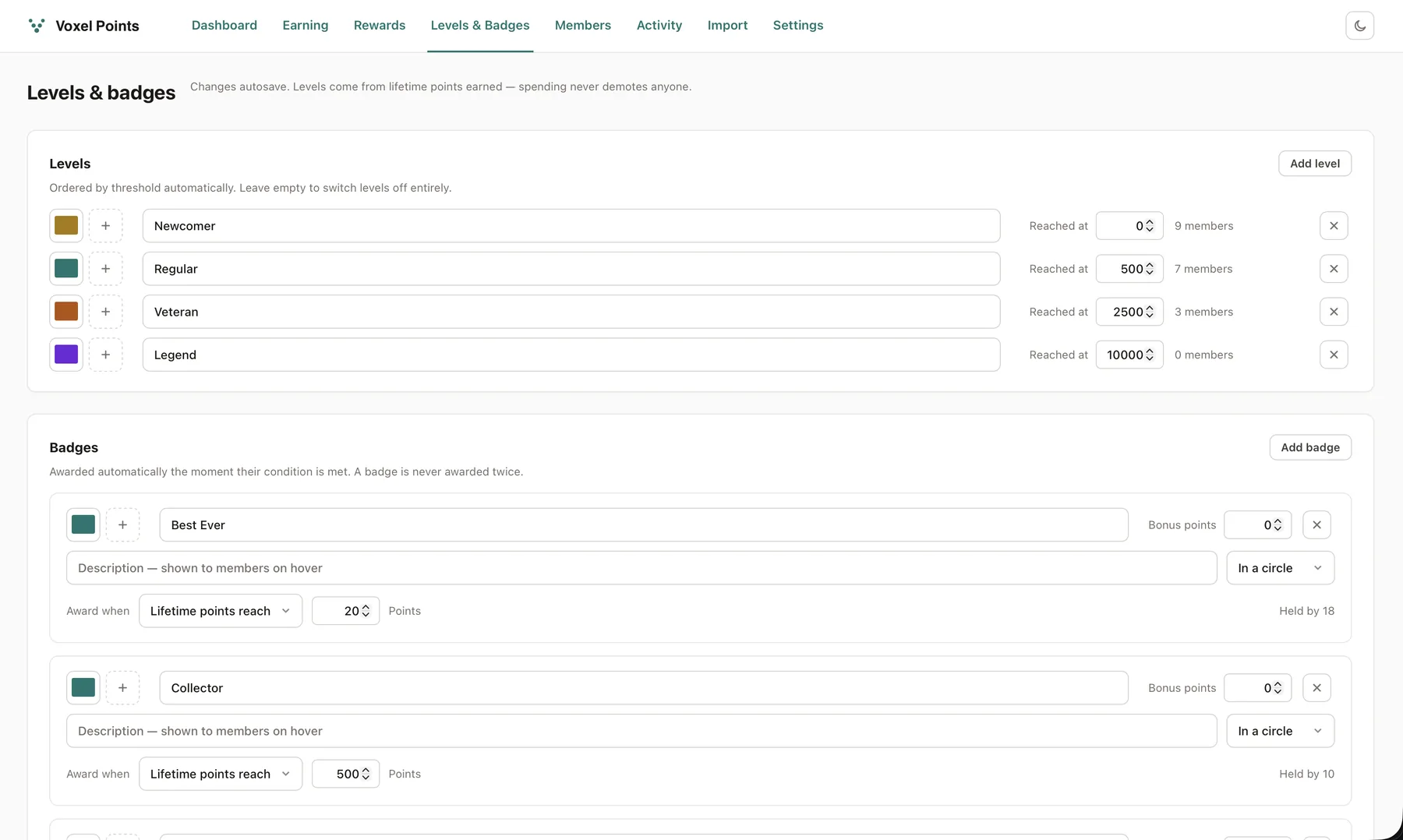Image resolution: width=1403 pixels, height=840 pixels.
Task: Remove the Veteran level
Action: click(x=1334, y=312)
